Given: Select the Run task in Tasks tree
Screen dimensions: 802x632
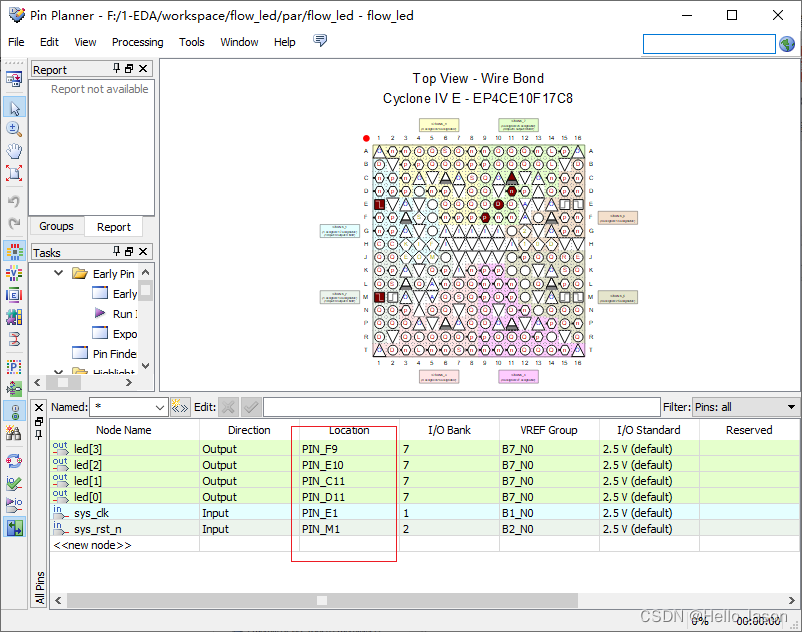Looking at the screenshot, I should coord(115,313).
